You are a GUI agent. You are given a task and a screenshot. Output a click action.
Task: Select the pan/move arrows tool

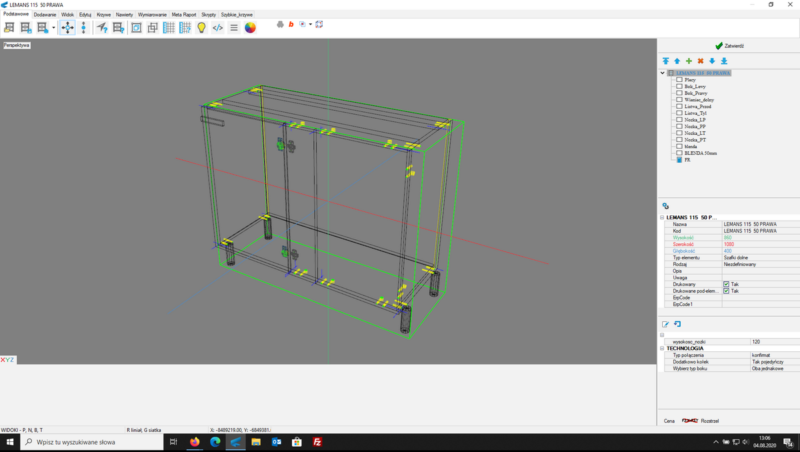coord(67,27)
